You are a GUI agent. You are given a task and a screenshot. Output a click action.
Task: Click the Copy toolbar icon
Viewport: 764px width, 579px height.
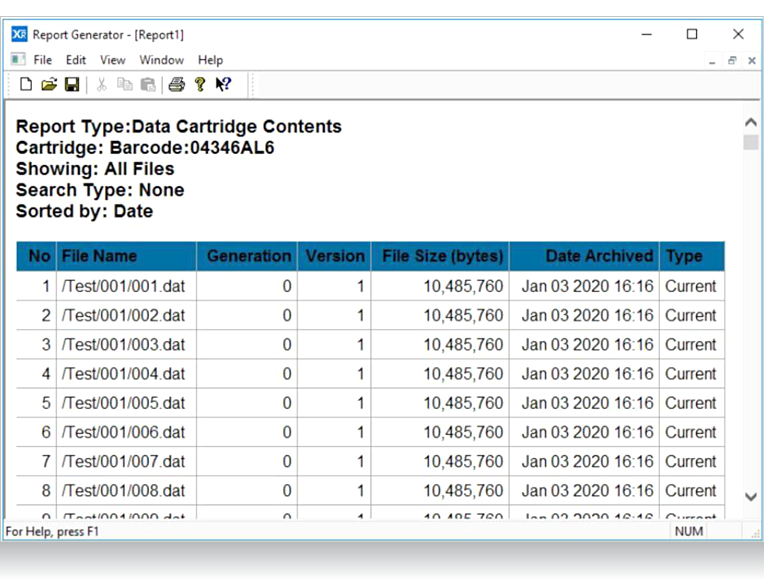tap(125, 84)
